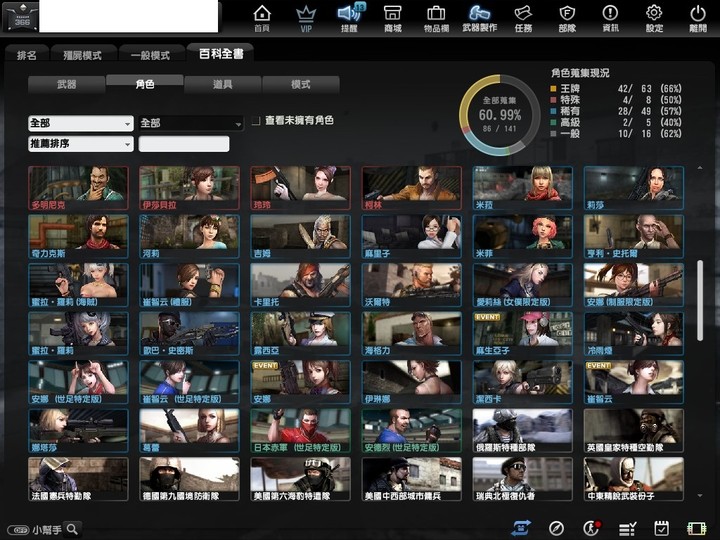Click the 部隊 clan shield icon
This screenshot has width=720, height=540.
pyautogui.click(x=567, y=17)
